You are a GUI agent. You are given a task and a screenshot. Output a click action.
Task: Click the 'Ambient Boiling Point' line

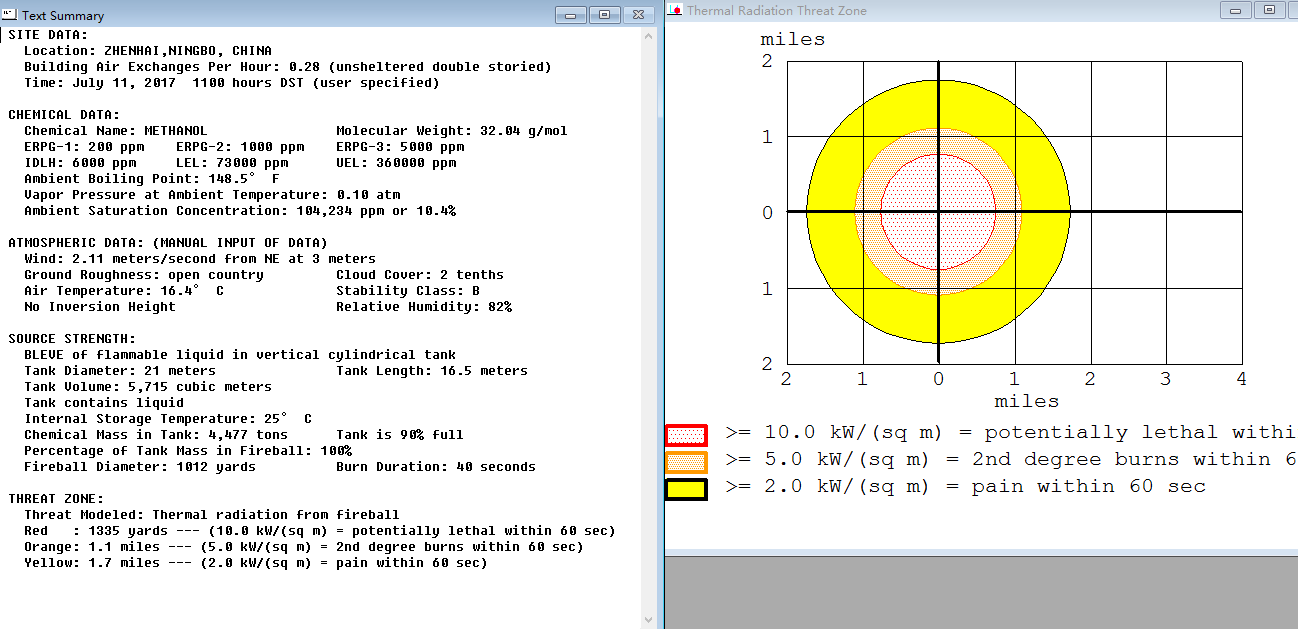(x=151, y=179)
